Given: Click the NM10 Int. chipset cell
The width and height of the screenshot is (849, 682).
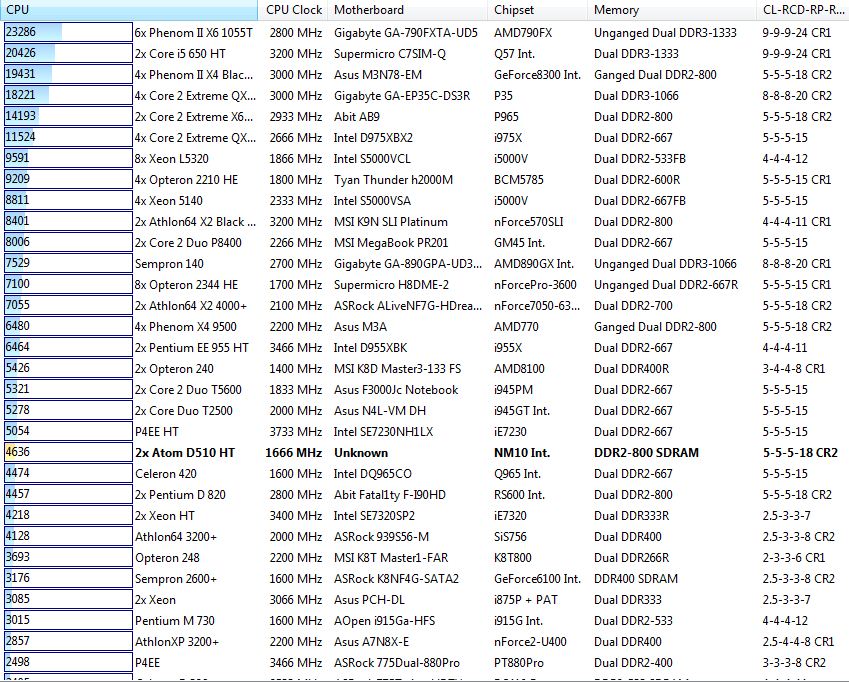Looking at the screenshot, I should click(x=522, y=453).
